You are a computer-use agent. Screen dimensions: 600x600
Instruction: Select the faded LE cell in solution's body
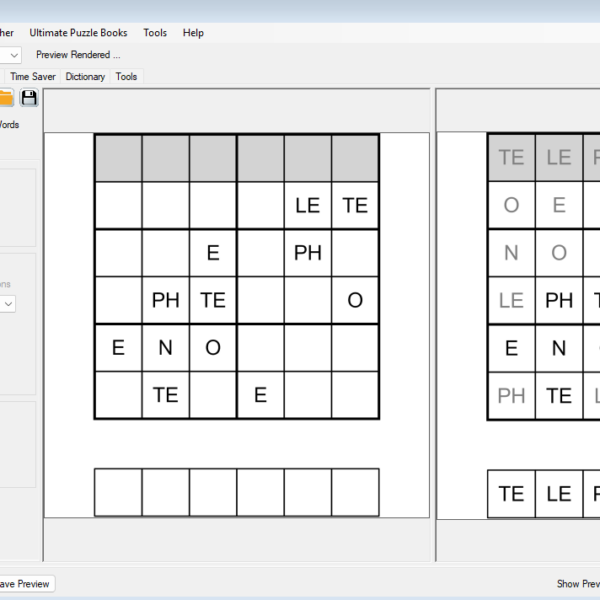512,300
